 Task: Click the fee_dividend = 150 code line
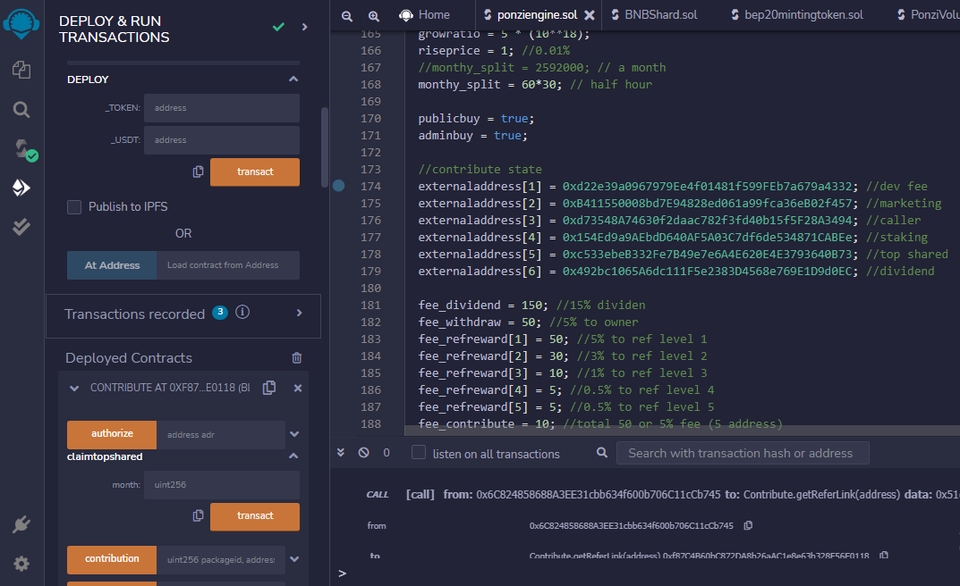pyautogui.click(x=531, y=305)
